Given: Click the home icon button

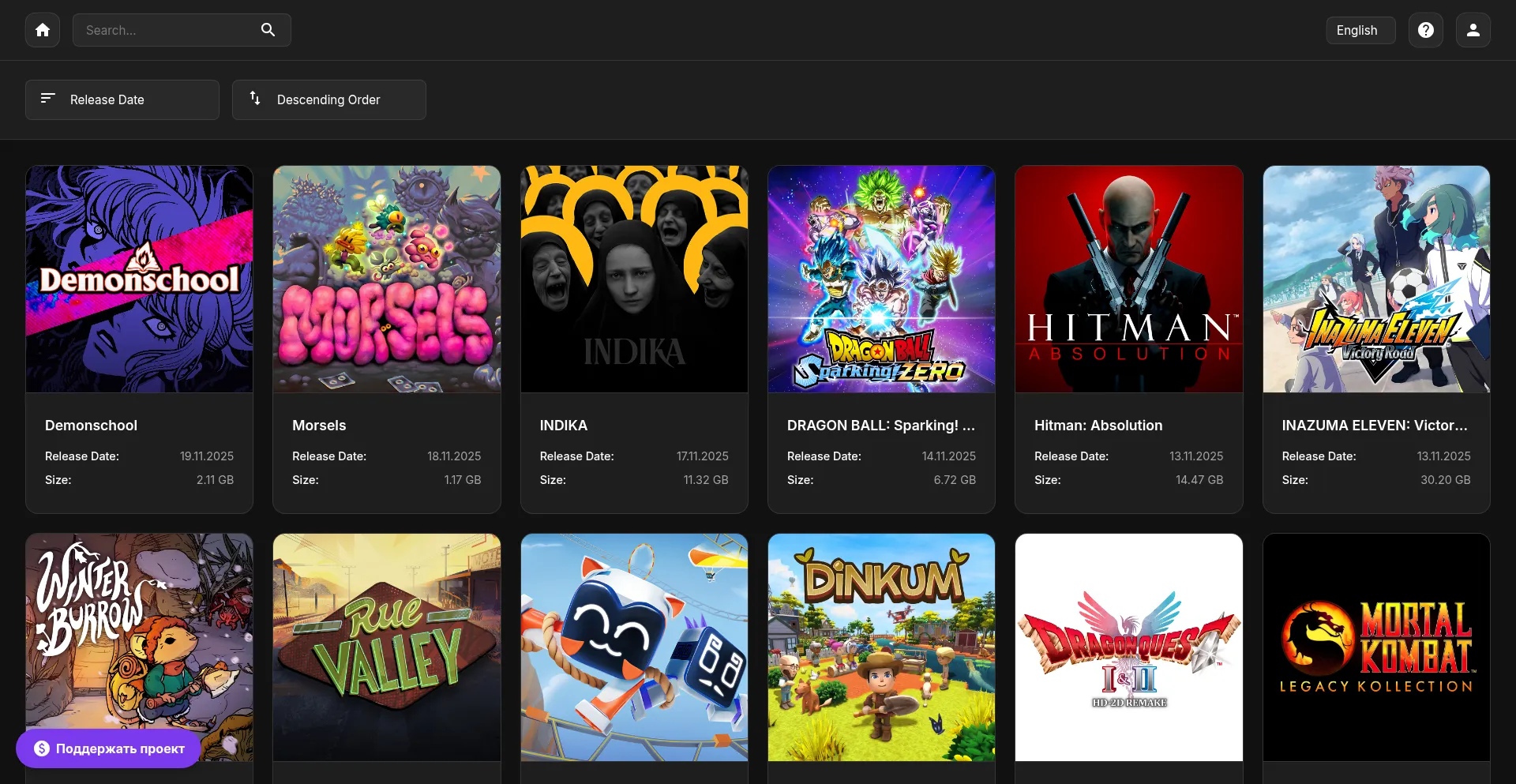Looking at the screenshot, I should pyautogui.click(x=43, y=30).
